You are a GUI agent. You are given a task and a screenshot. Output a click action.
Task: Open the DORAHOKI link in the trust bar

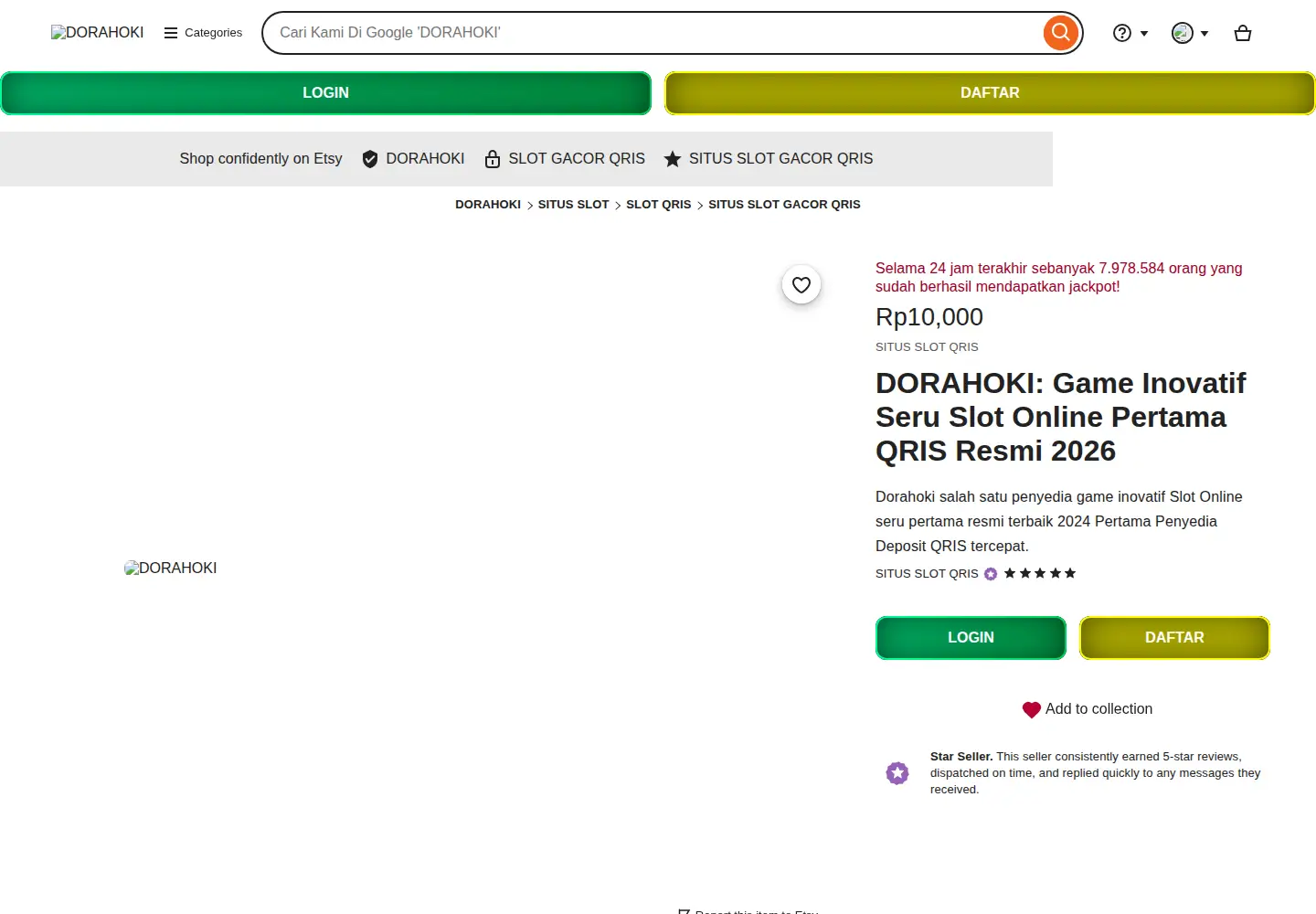point(426,159)
